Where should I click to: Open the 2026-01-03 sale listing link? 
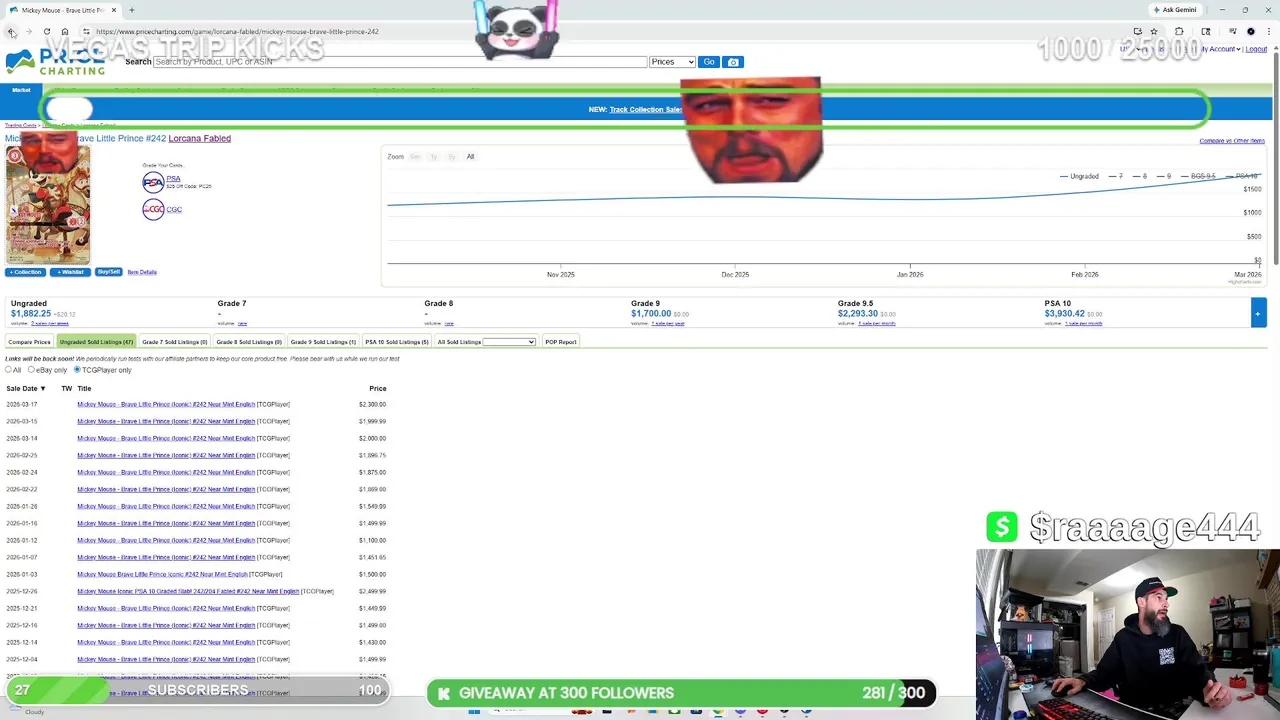click(162, 574)
